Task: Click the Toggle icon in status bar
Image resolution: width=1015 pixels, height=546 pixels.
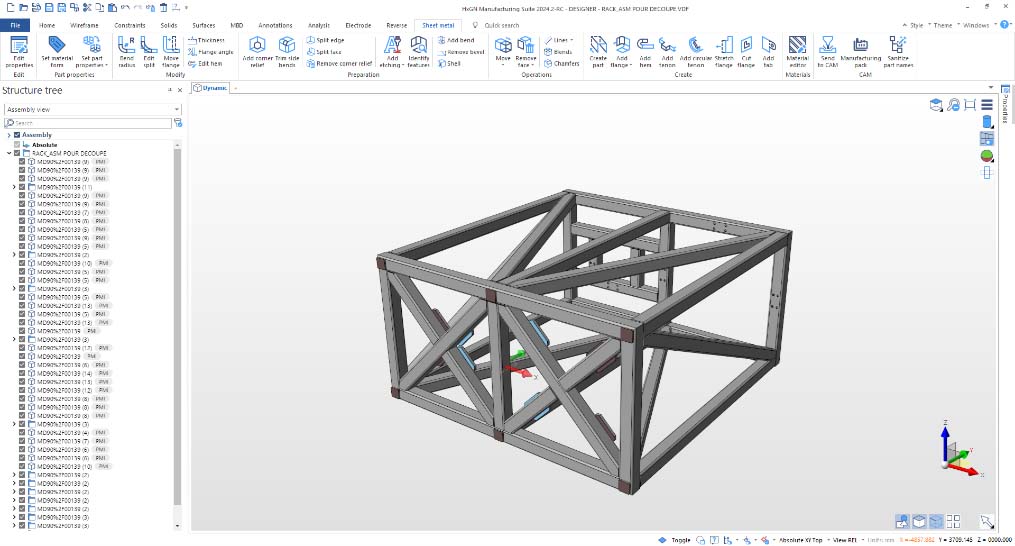Action: 662,540
